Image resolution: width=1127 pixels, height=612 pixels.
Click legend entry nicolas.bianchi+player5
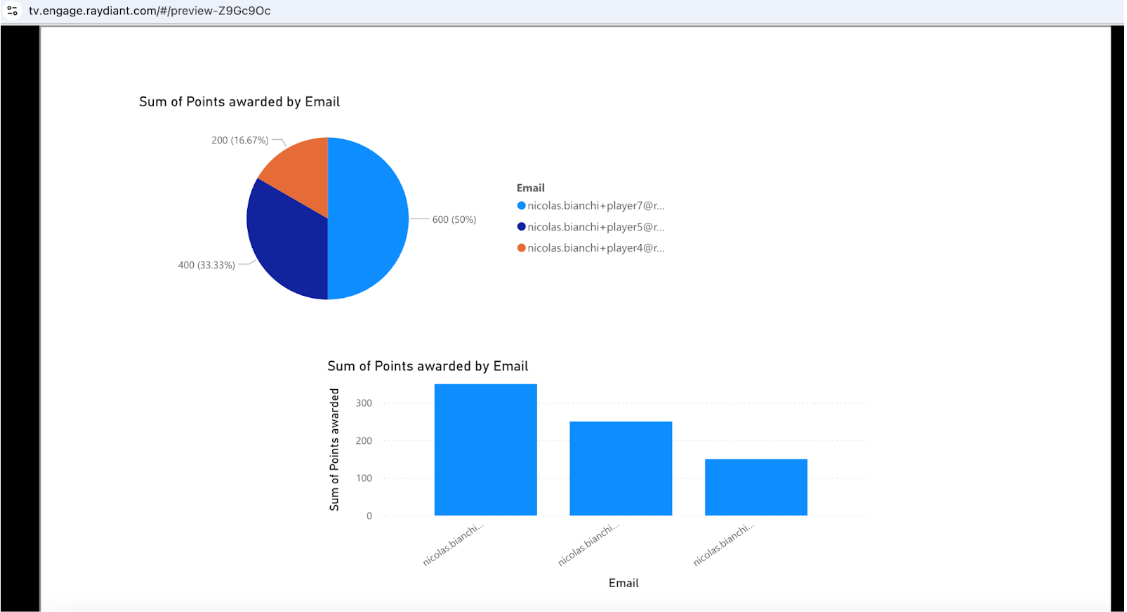(x=591, y=227)
